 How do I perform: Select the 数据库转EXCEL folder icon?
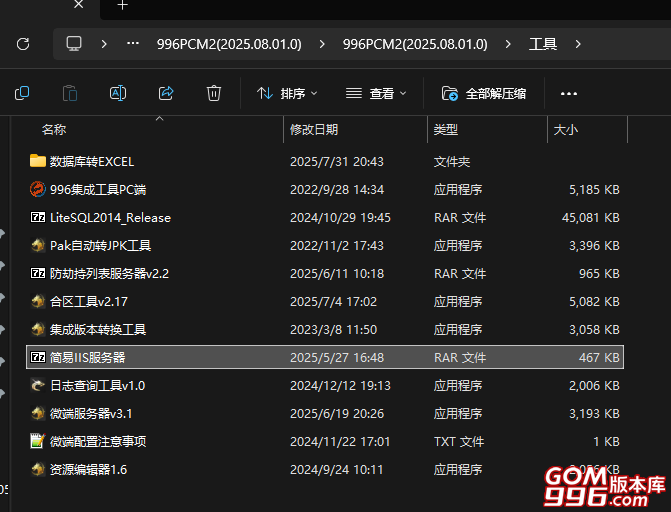(38, 161)
